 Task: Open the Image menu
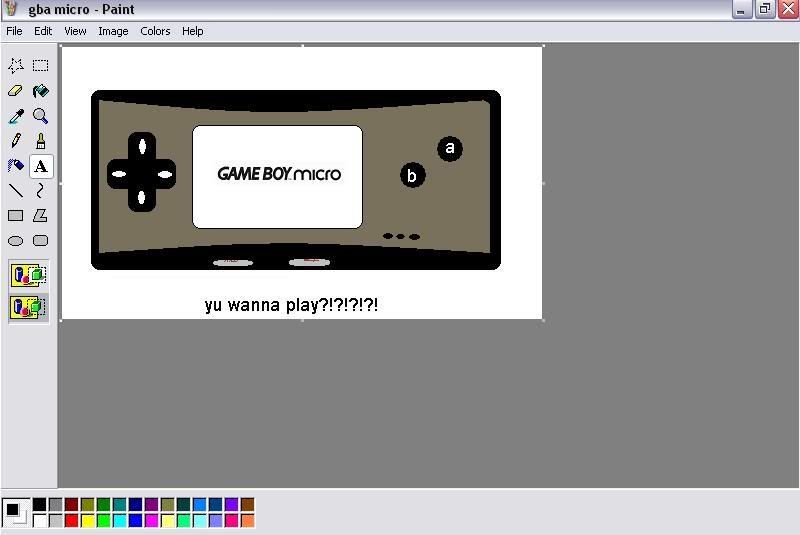click(x=113, y=31)
